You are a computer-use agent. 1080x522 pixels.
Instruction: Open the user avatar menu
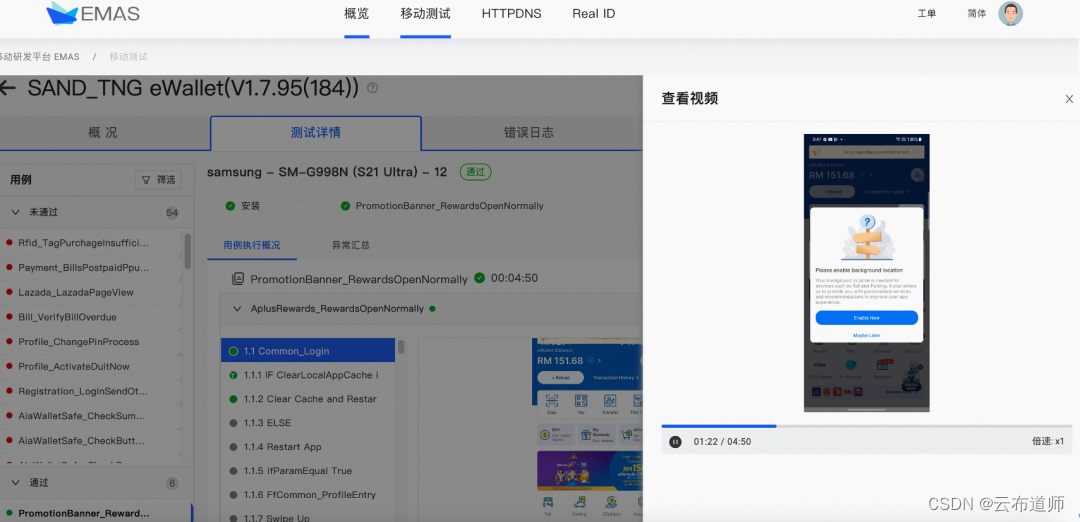pos(1010,13)
